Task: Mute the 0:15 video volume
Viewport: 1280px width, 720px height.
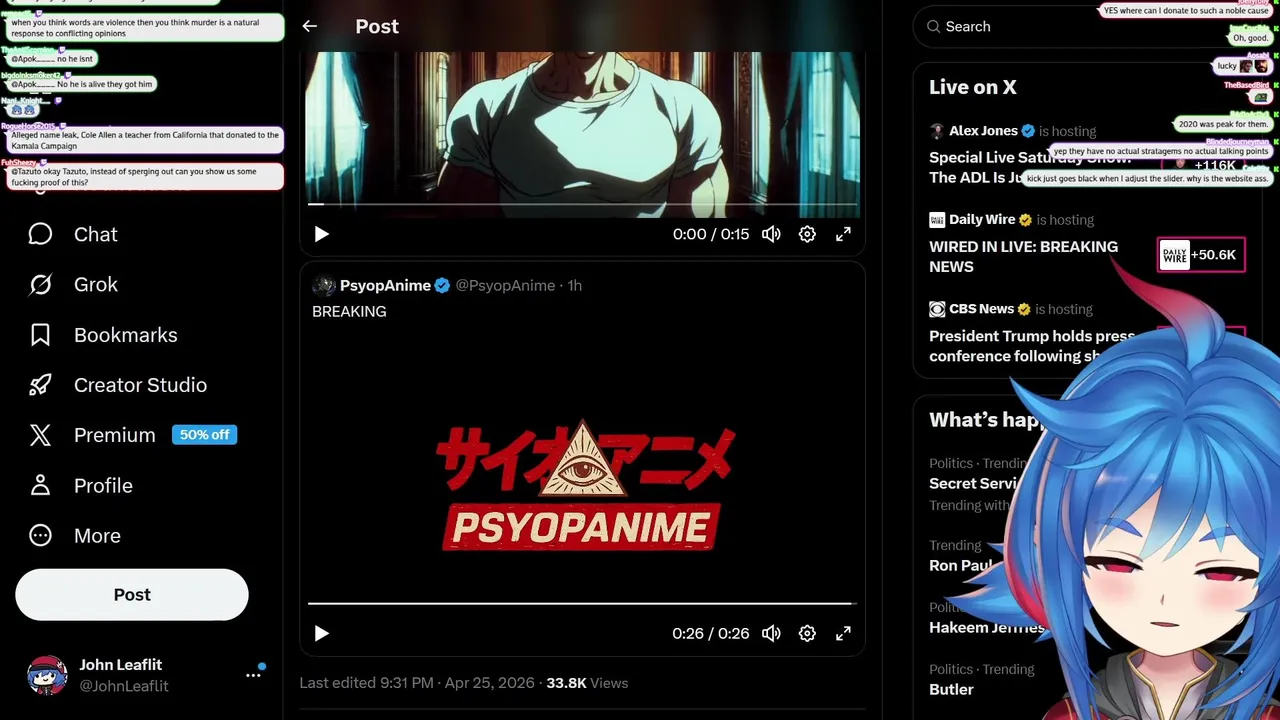Action: (771, 234)
